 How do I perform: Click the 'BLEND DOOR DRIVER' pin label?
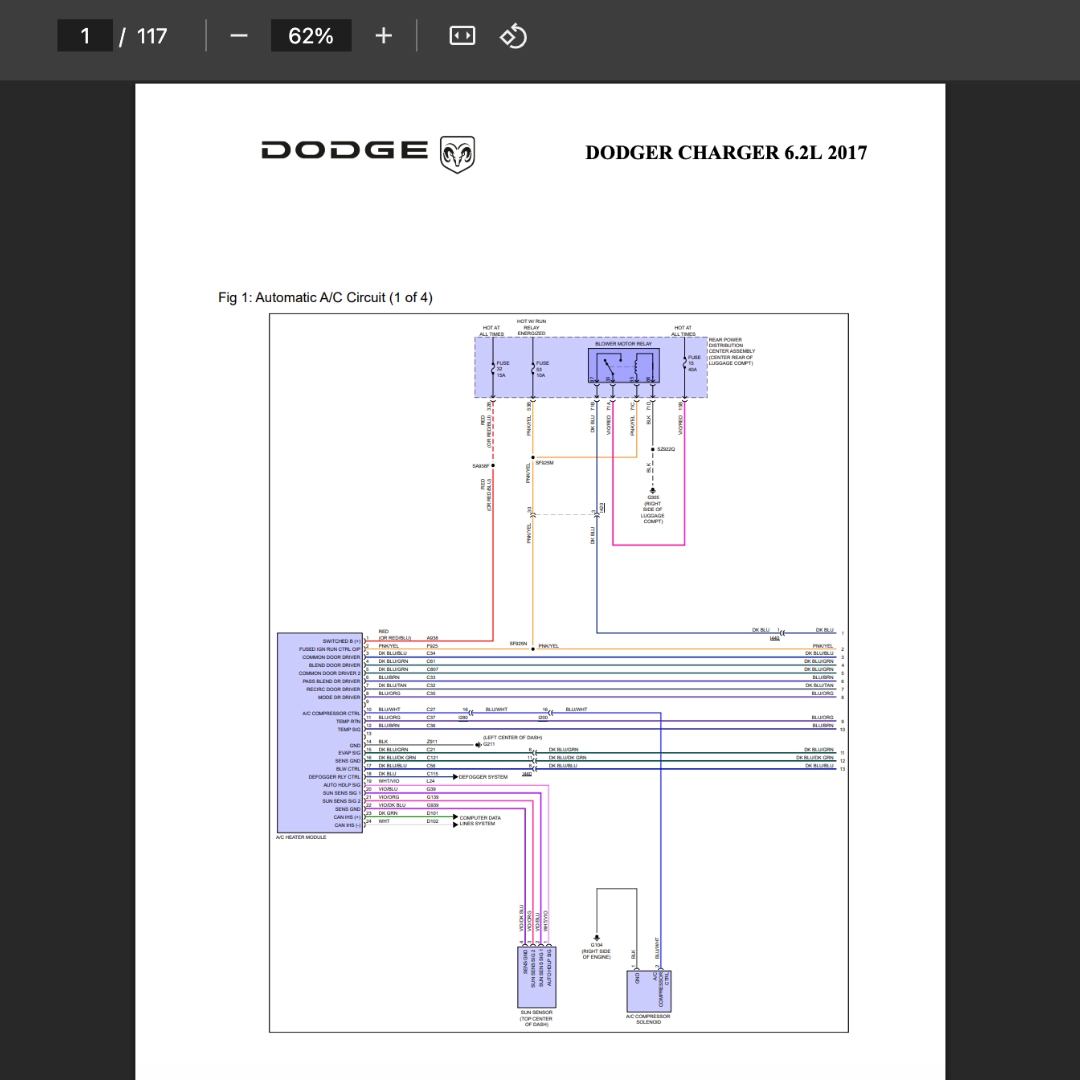(335, 665)
